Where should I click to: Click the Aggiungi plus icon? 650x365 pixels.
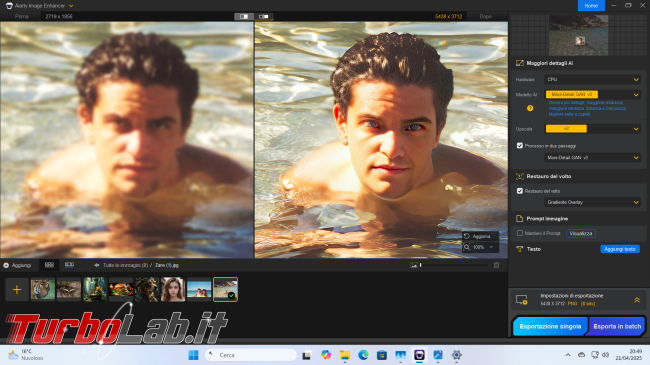tap(6, 265)
